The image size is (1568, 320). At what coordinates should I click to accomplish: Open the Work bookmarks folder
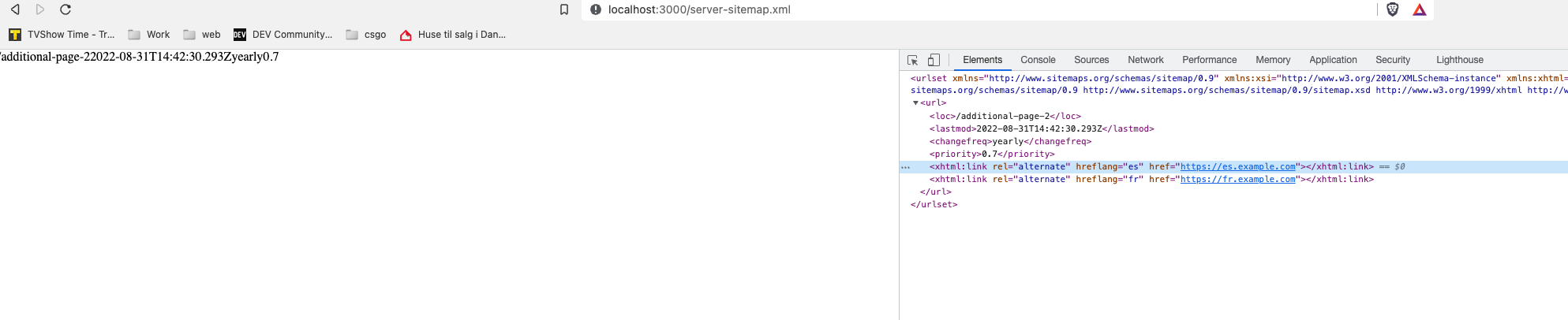[149, 35]
